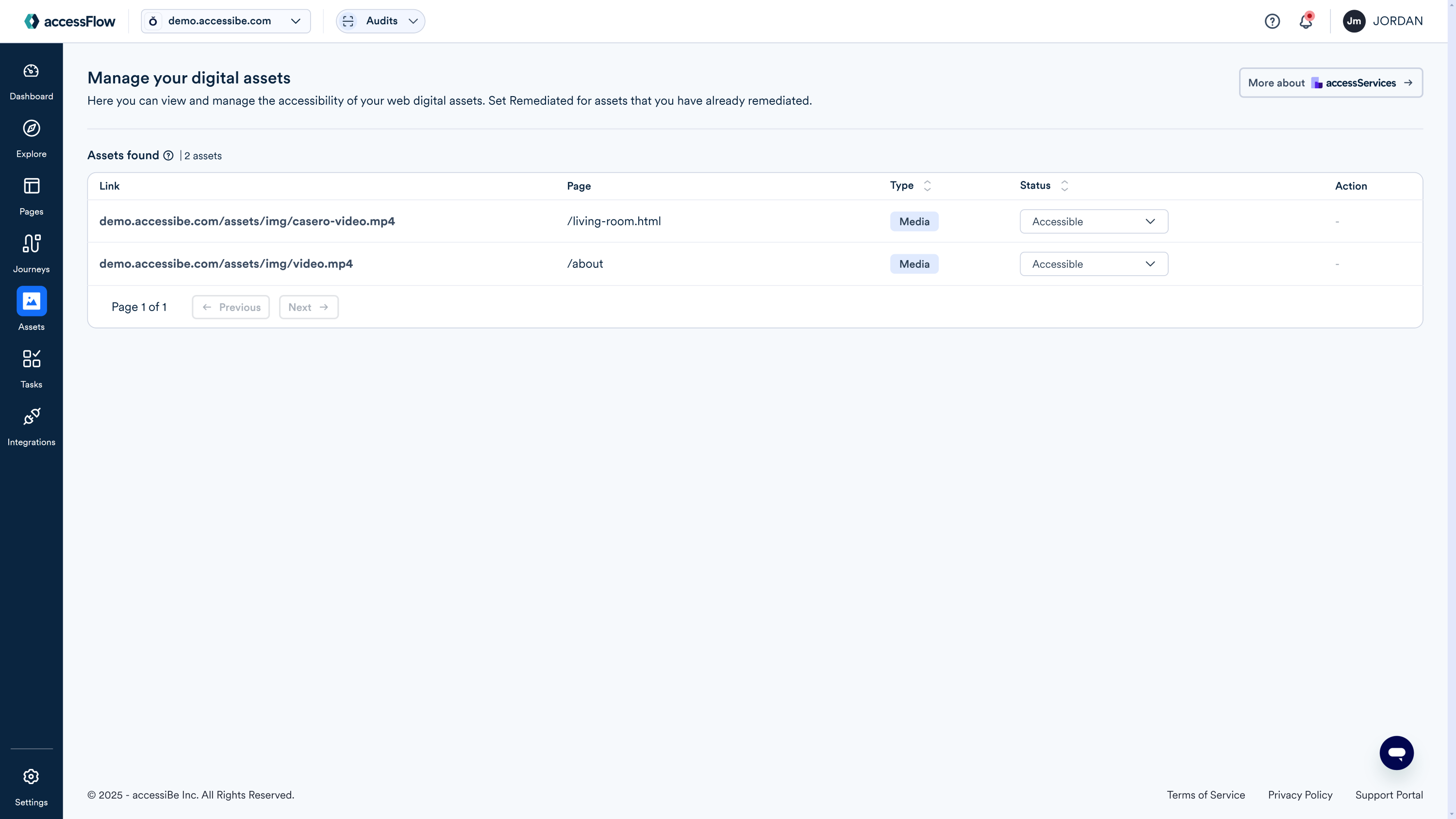Sort the table by Status column
The width and height of the screenshot is (1456, 819).
click(1064, 185)
